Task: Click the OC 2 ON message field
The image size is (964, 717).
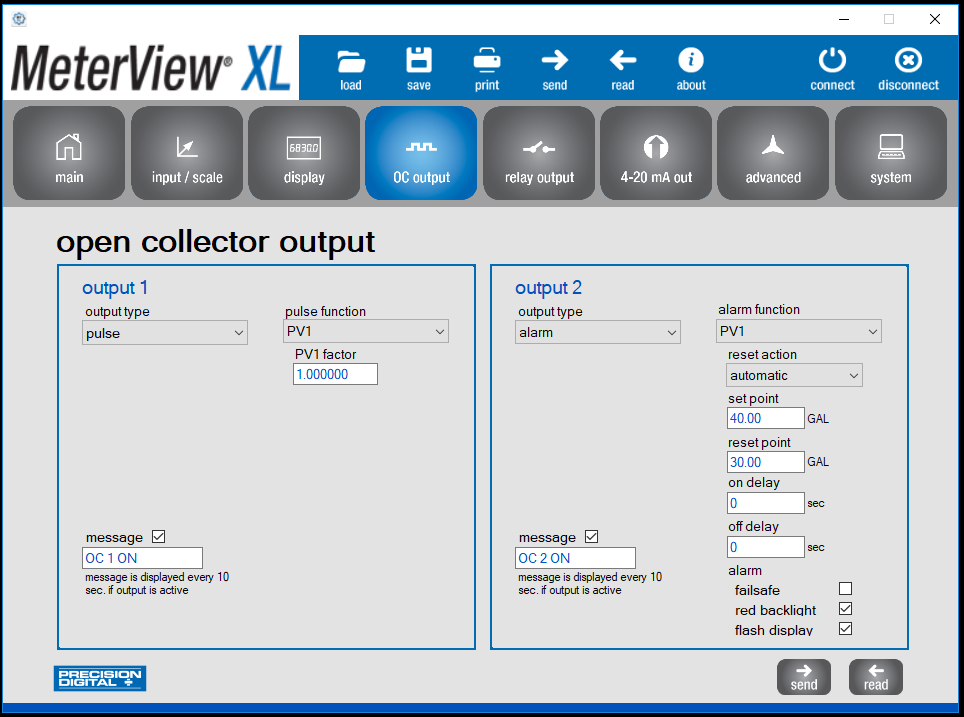Action: (x=575, y=558)
